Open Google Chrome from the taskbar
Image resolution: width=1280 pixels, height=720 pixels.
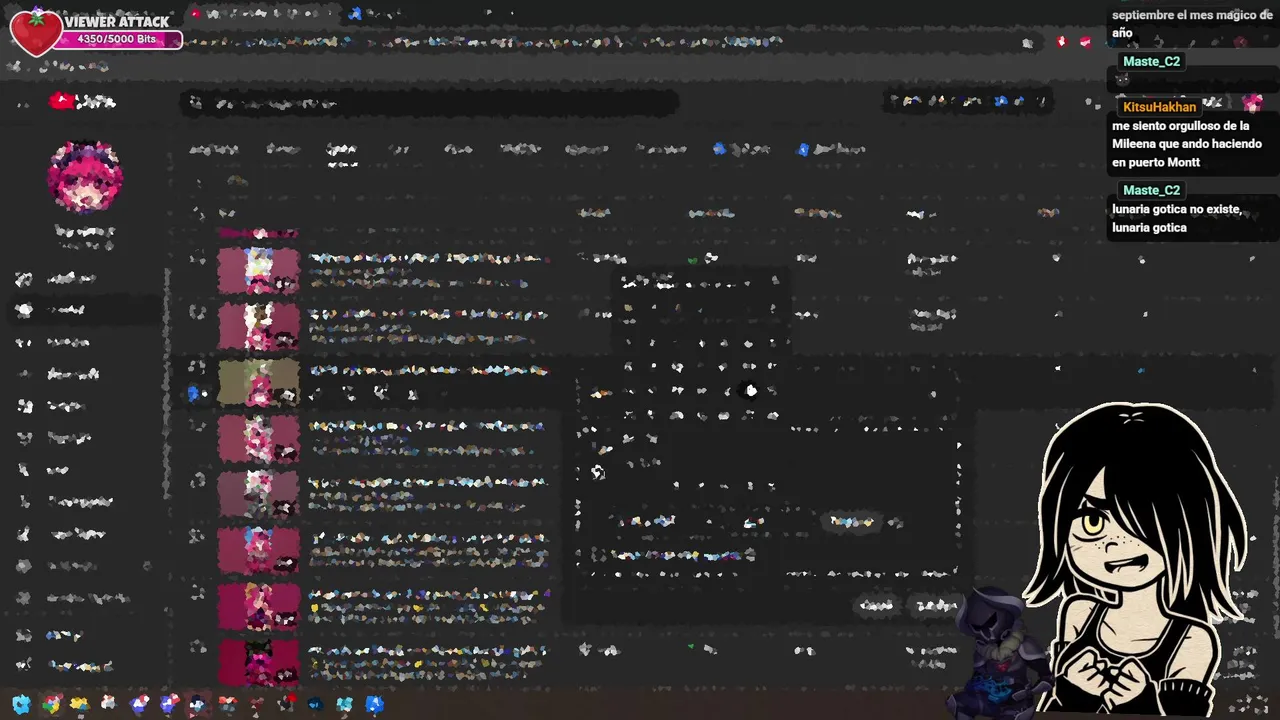coord(51,704)
